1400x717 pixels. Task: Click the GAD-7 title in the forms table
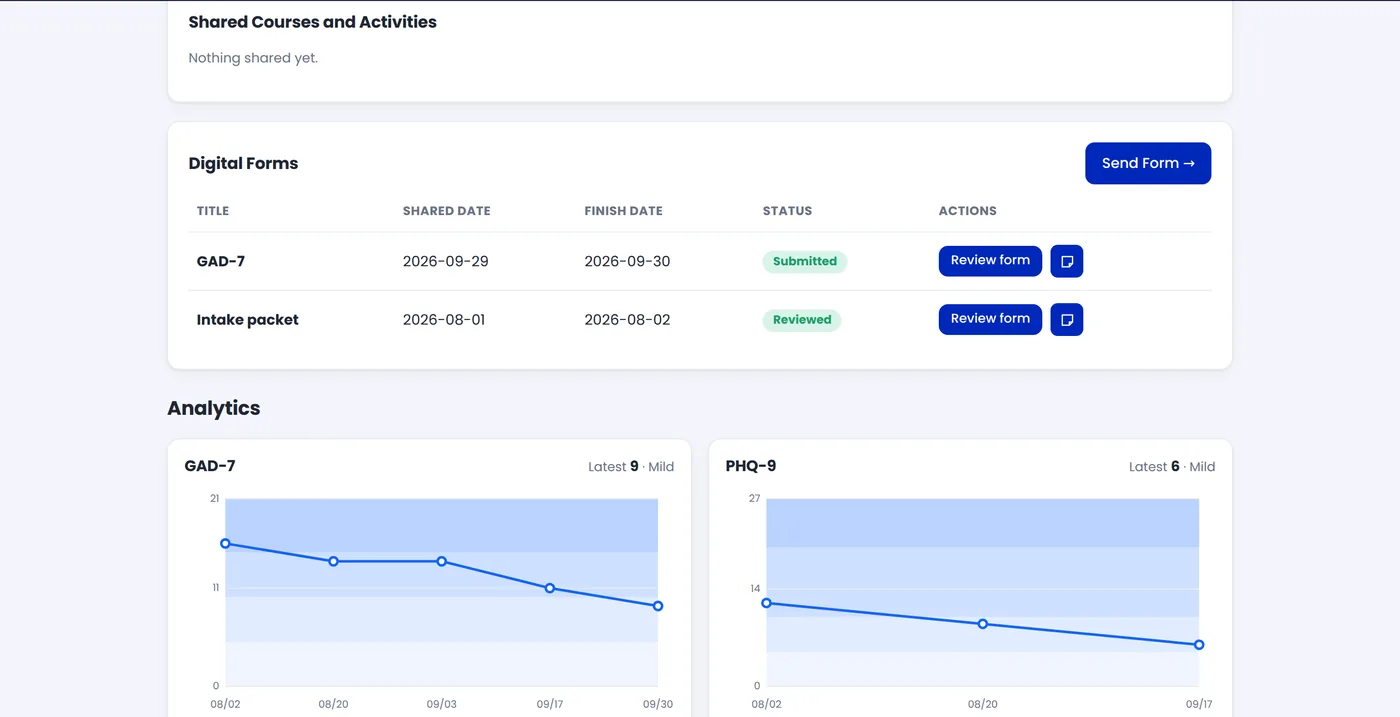point(221,262)
